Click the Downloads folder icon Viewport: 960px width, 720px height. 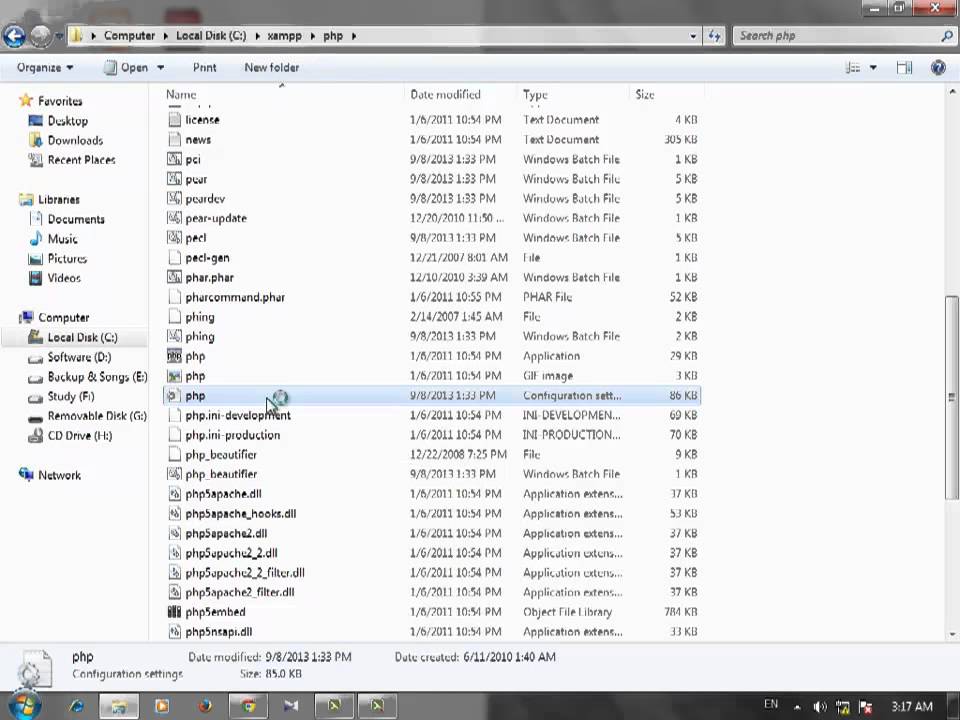click(x=36, y=140)
